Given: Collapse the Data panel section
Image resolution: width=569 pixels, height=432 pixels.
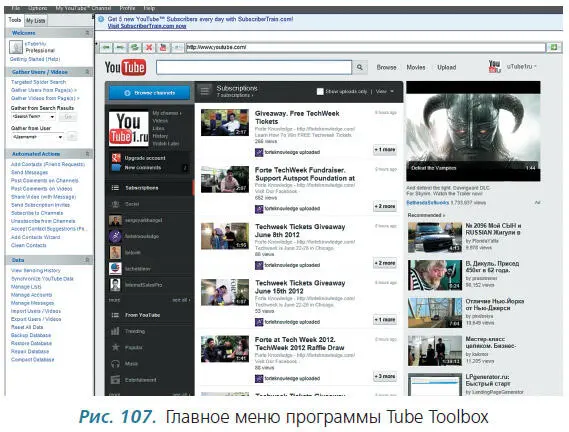Looking at the screenshot, I should pos(87,260).
